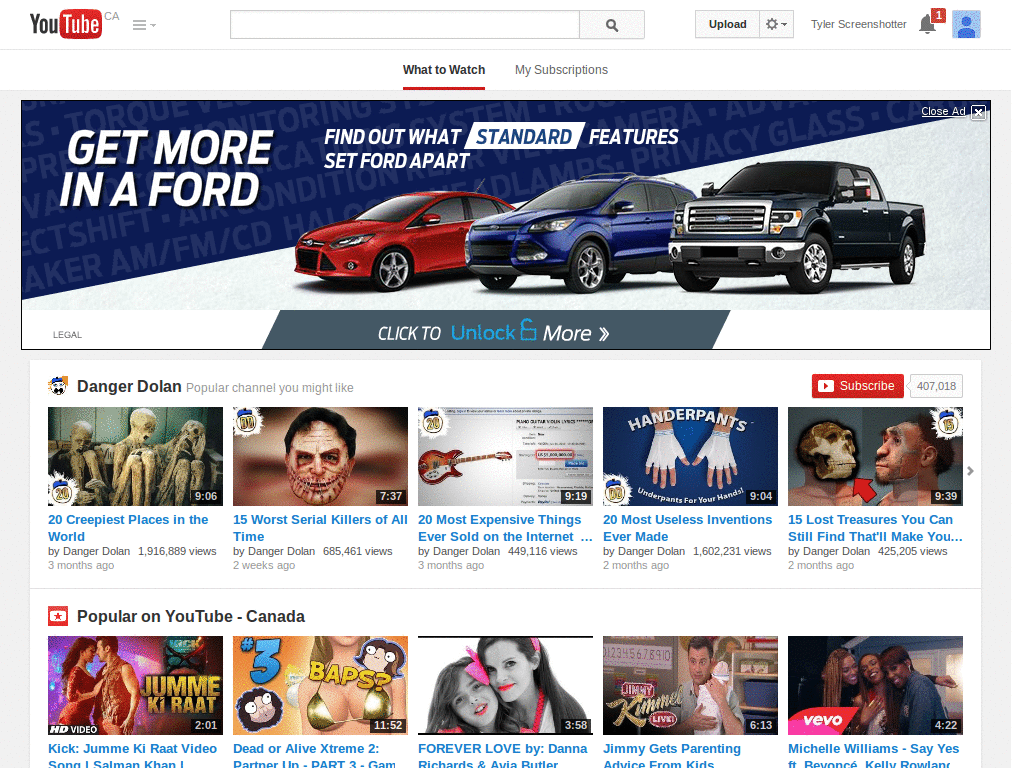The image size is (1024, 768).
Task: Open FOREVER LOVE video thumbnail
Action: (505, 686)
